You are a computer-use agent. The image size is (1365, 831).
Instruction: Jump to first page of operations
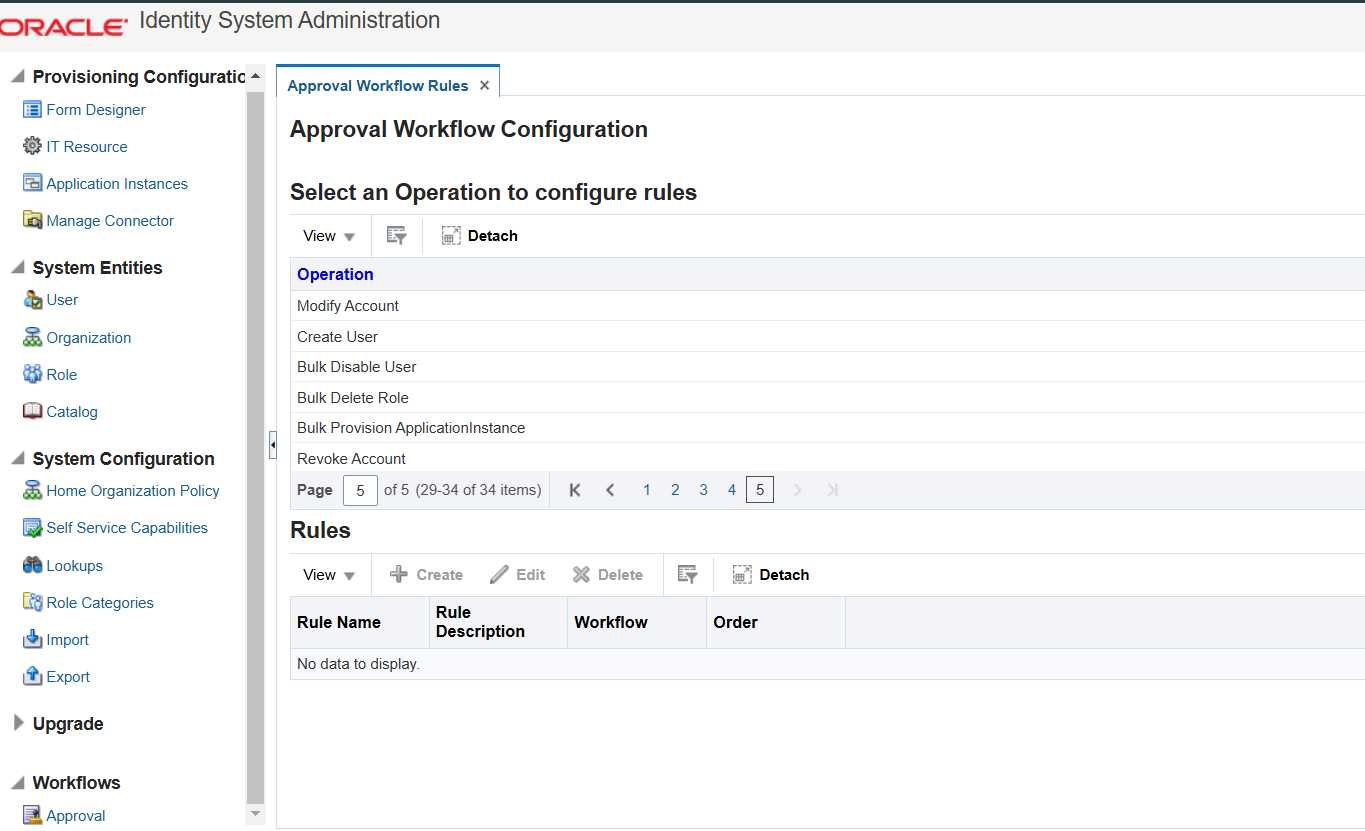coord(575,490)
